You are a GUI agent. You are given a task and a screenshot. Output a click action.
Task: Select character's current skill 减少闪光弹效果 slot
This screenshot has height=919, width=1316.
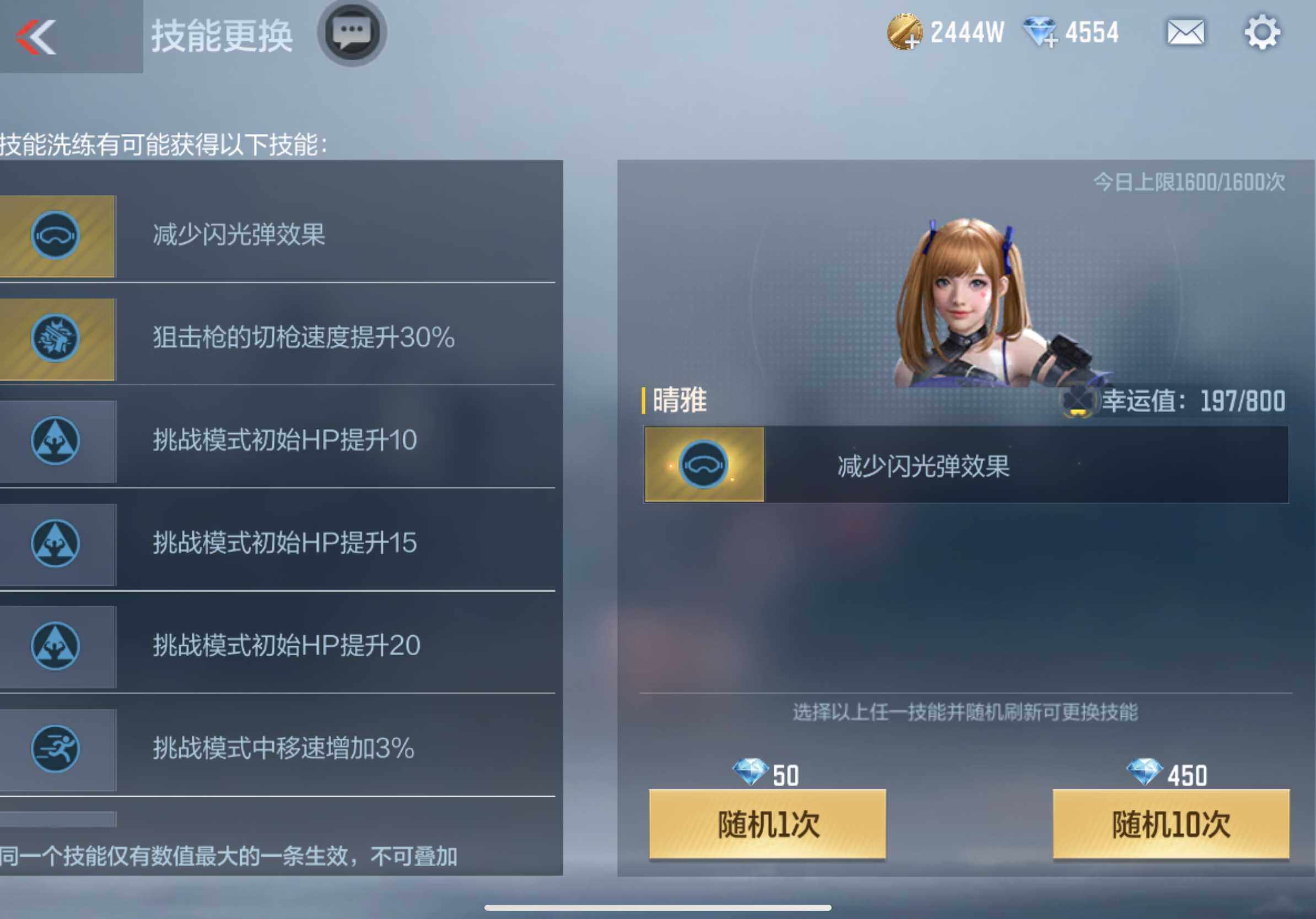point(967,464)
